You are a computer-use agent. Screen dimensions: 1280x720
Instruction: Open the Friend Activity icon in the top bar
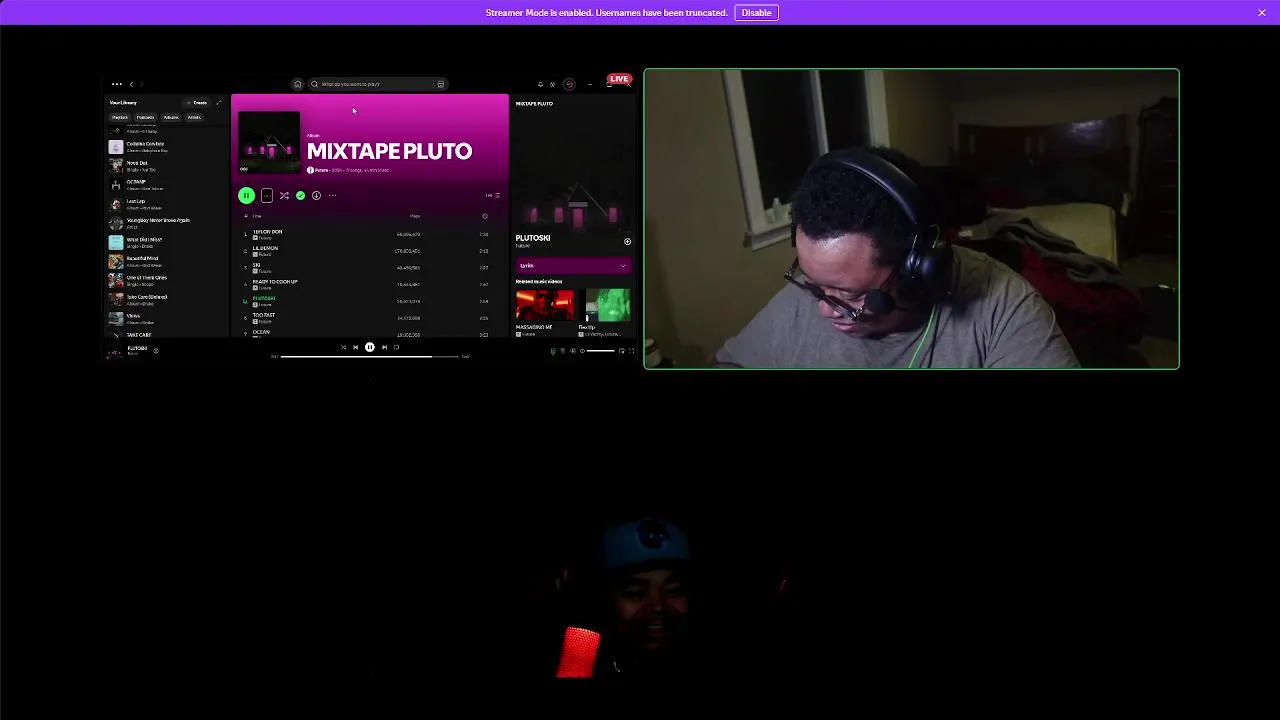click(x=552, y=84)
